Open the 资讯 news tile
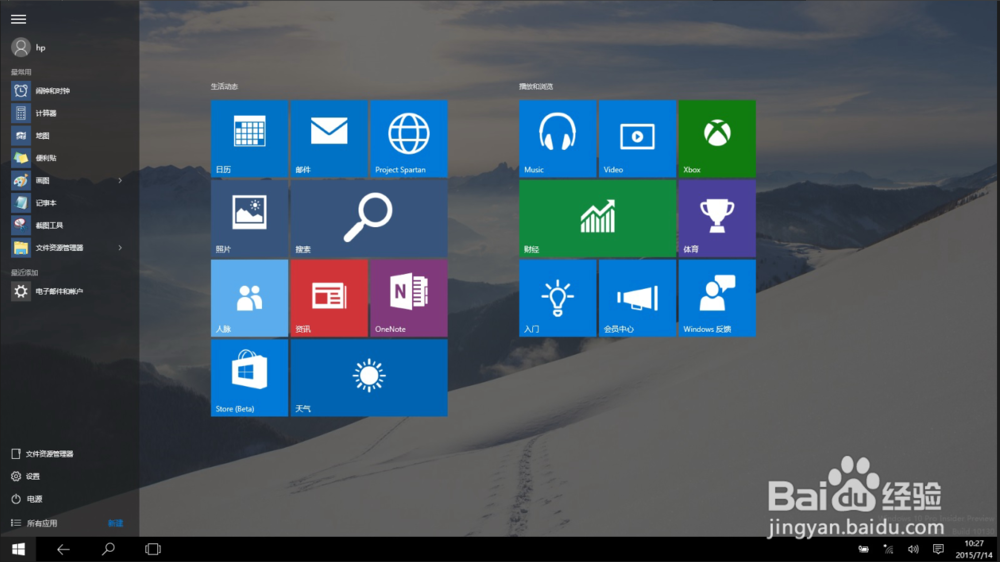The width and height of the screenshot is (1000, 562). pos(329,298)
